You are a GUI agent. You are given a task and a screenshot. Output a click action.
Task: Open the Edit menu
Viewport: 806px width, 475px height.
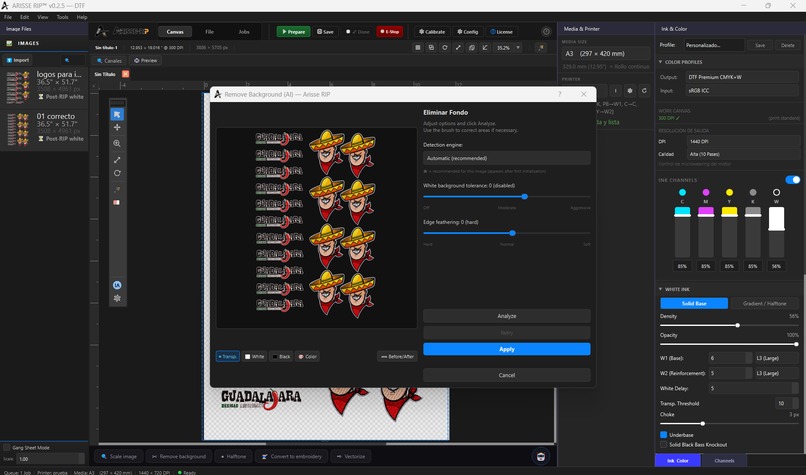[x=24, y=17]
